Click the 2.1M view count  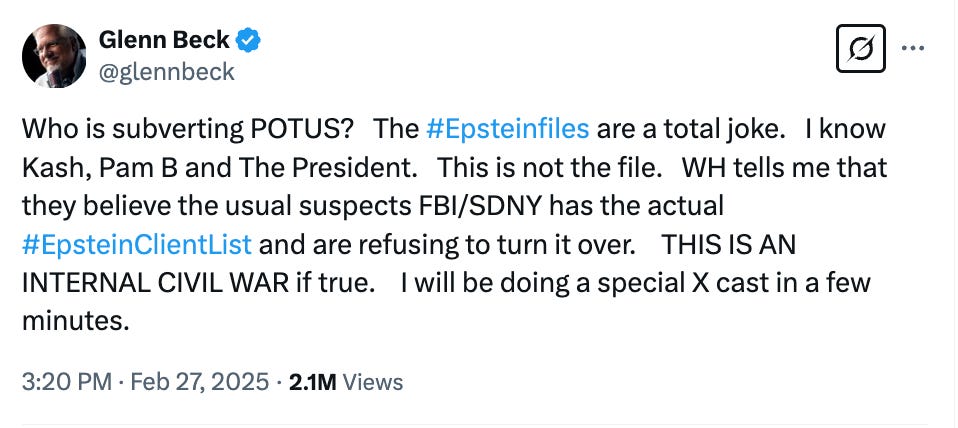click(312, 381)
